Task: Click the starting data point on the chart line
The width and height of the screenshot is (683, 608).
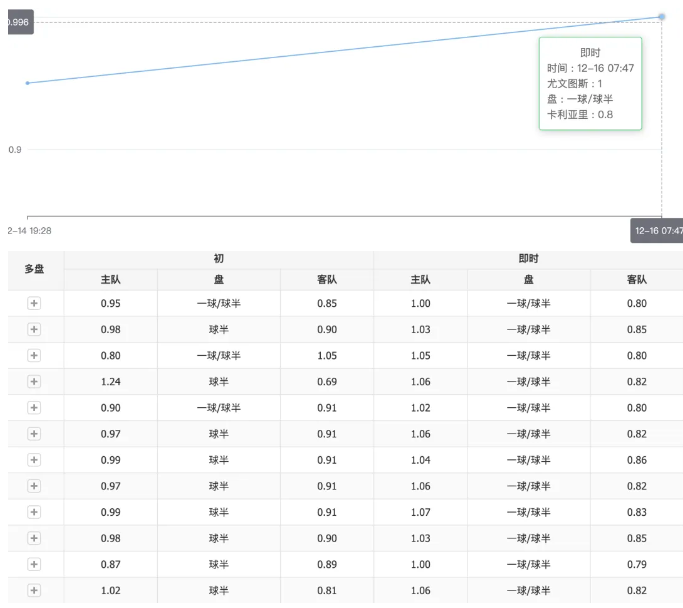Action: pyautogui.click(x=27, y=83)
